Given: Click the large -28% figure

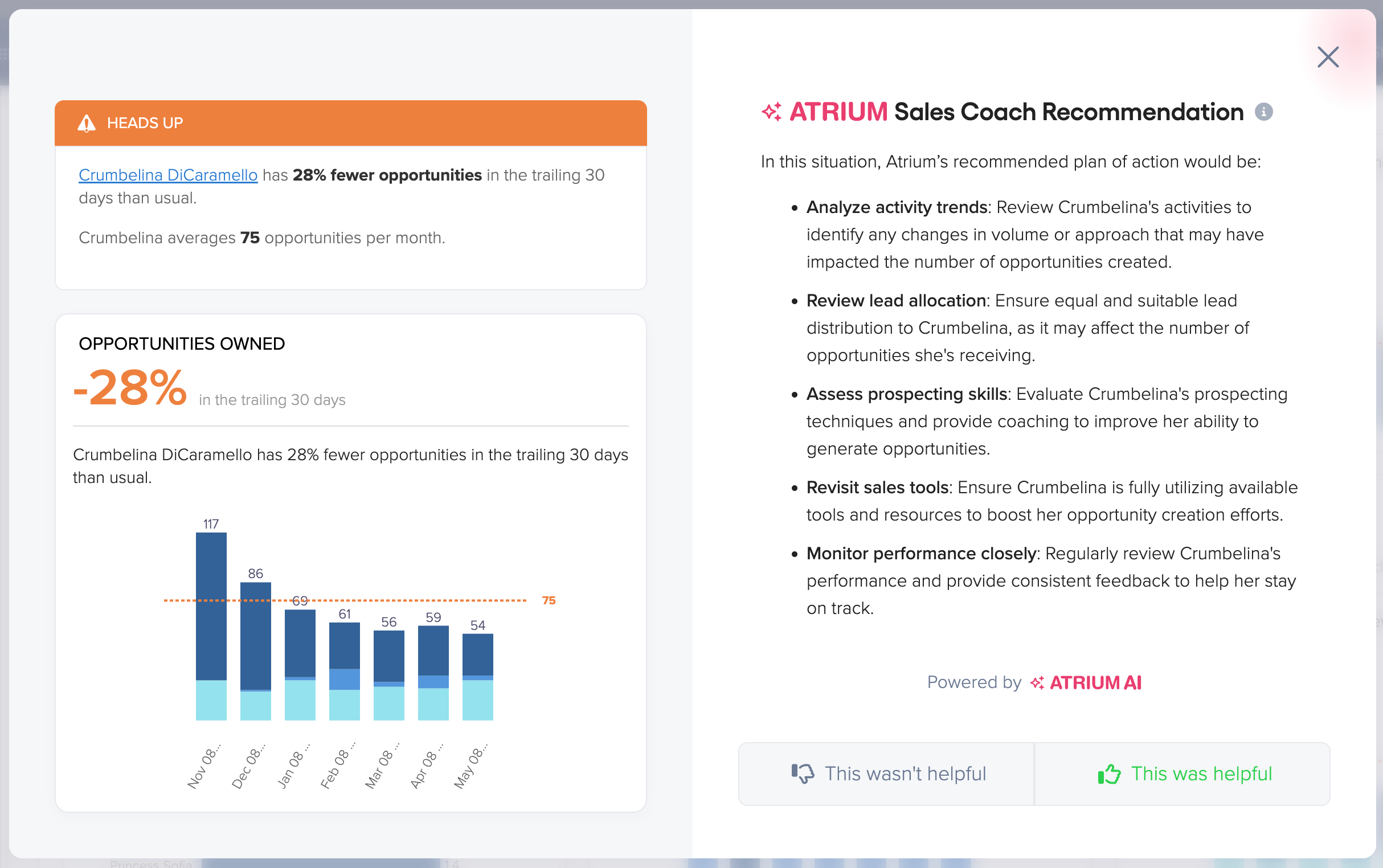Looking at the screenshot, I should coord(130,388).
